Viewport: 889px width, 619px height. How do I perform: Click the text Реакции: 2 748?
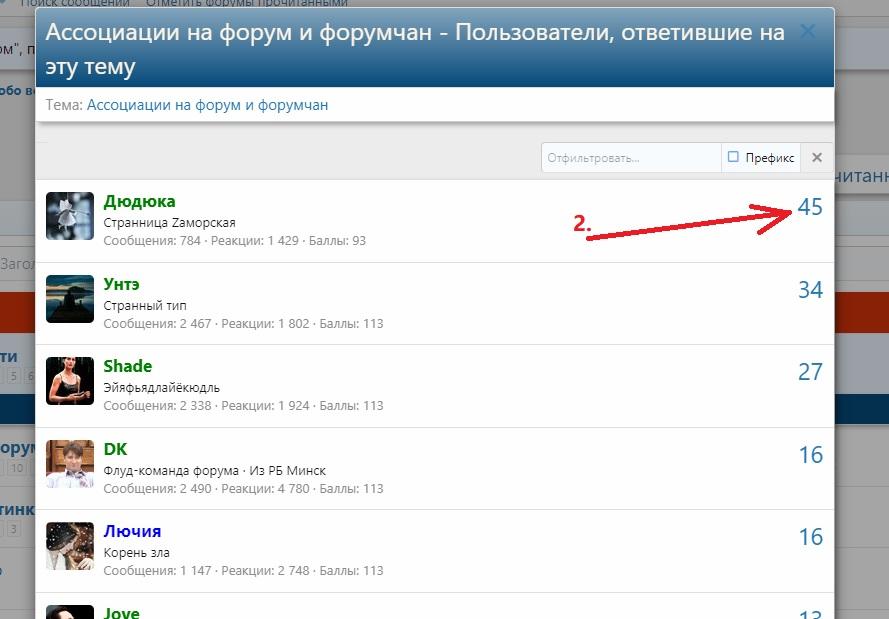[265, 571]
